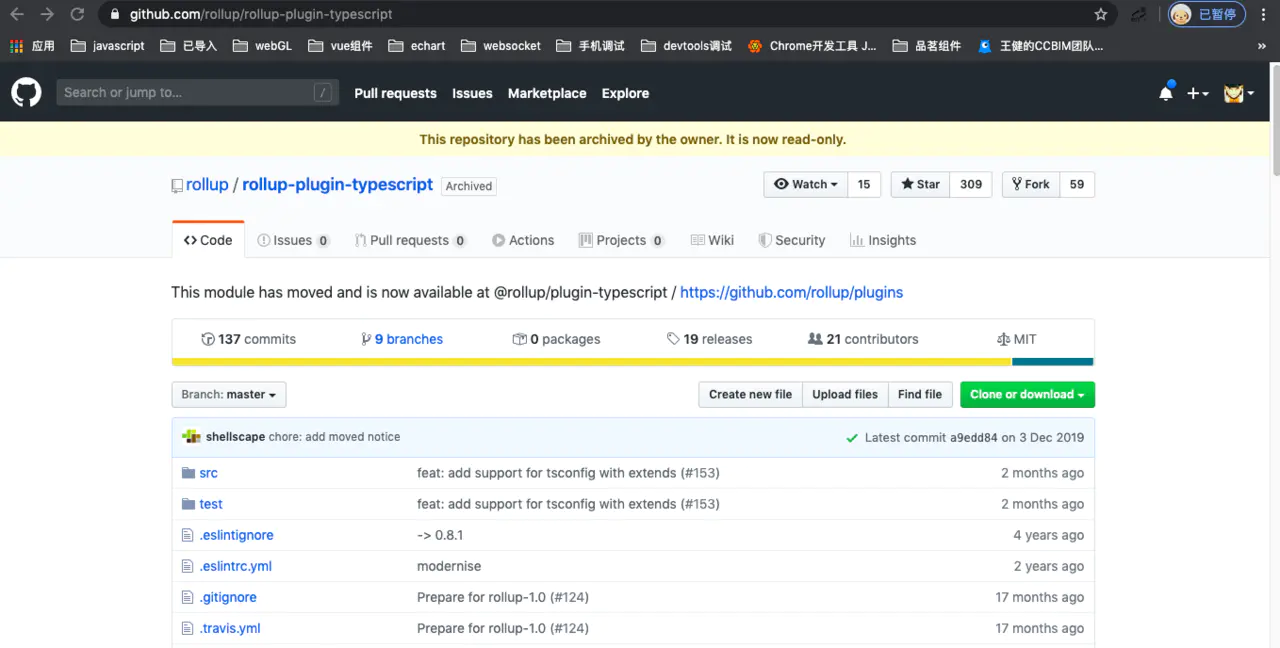
Task: Open Explore in the GitHub header
Action: (x=625, y=93)
